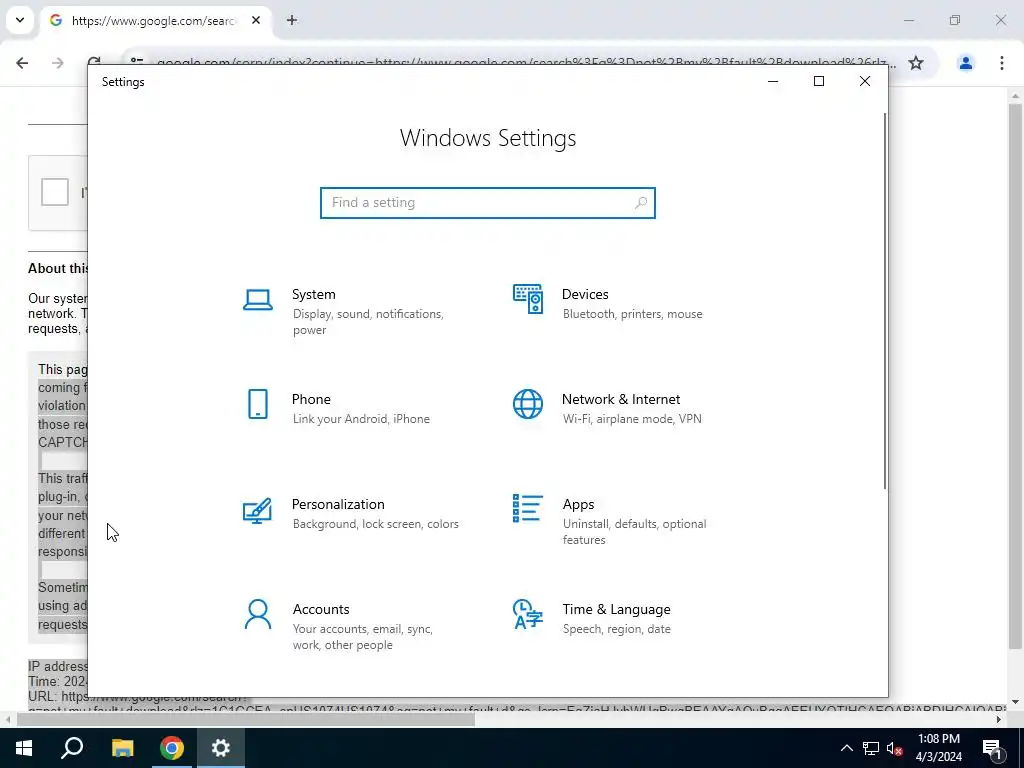Bookmark this page with Chrome's star icon

click(x=916, y=63)
